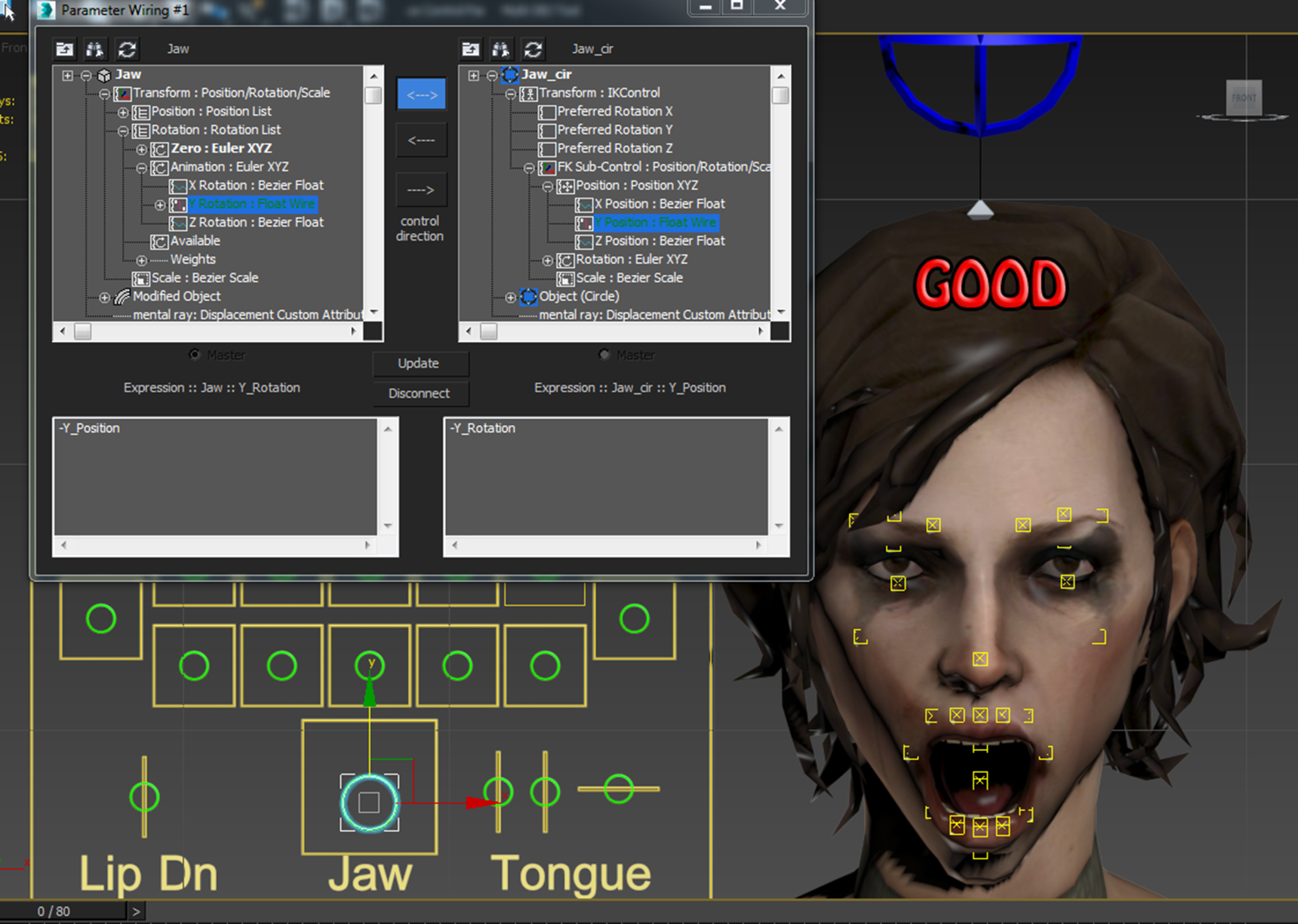Screen dimensions: 1298x924
Task: Expand Position : Position List node
Action: pos(123,112)
